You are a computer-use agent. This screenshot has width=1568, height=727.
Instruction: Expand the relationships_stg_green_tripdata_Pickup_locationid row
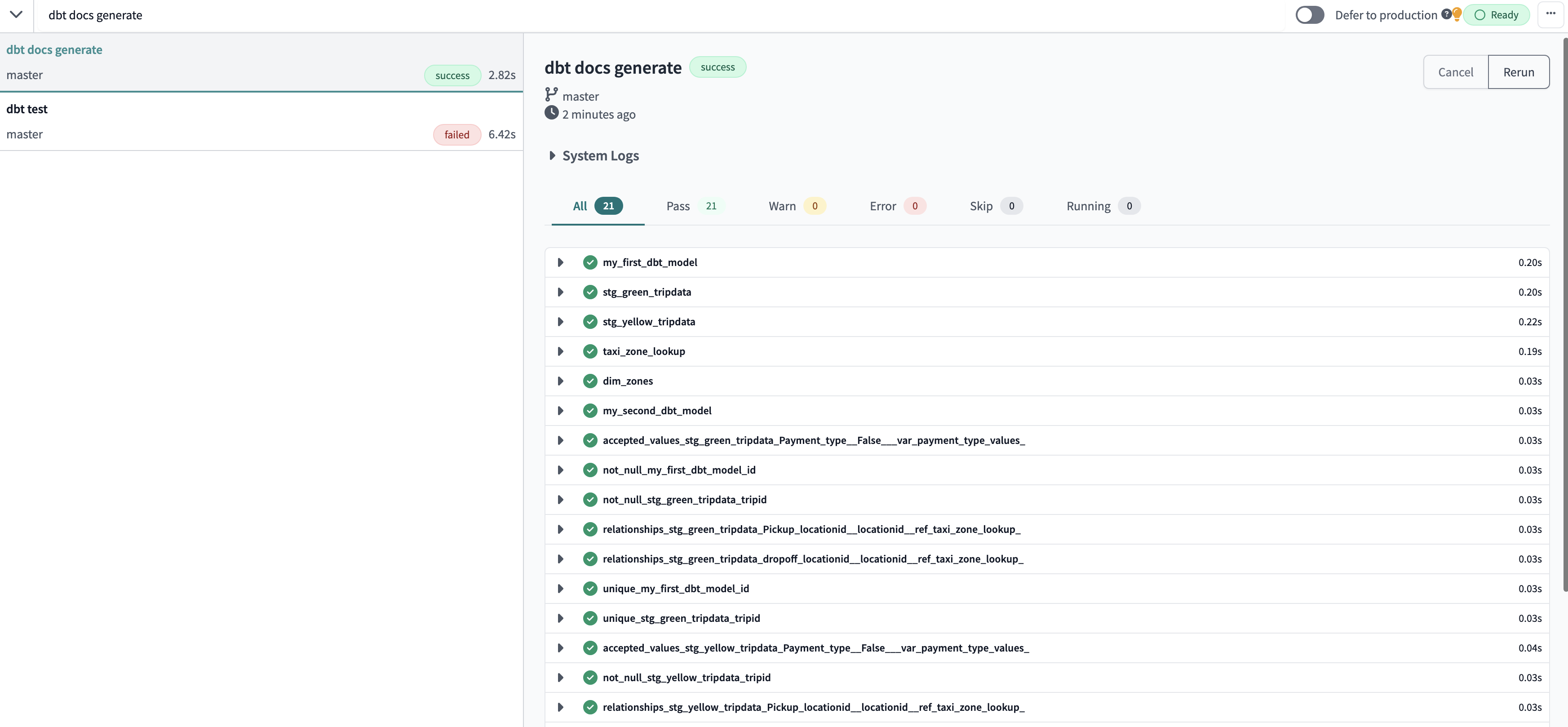tap(560, 529)
